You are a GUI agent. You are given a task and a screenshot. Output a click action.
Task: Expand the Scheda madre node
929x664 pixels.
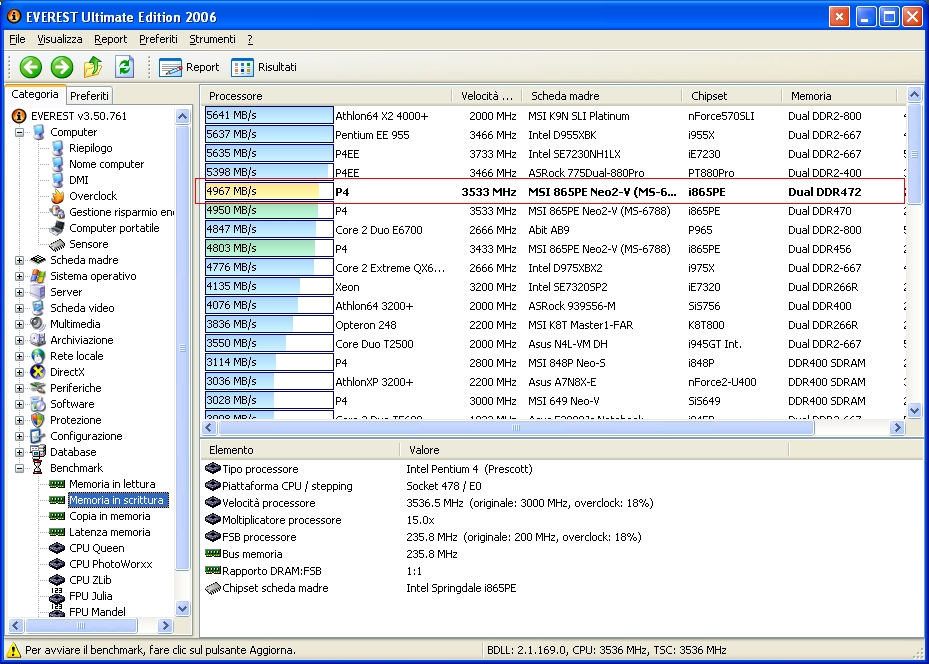click(x=20, y=260)
